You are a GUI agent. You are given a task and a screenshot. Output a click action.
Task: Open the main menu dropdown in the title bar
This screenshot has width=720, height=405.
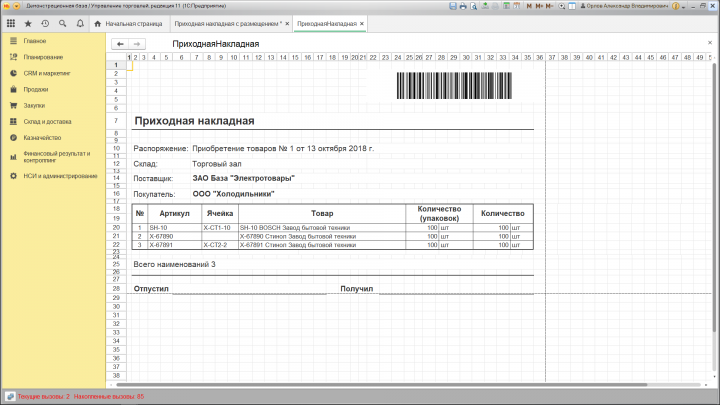(x=17, y=6)
